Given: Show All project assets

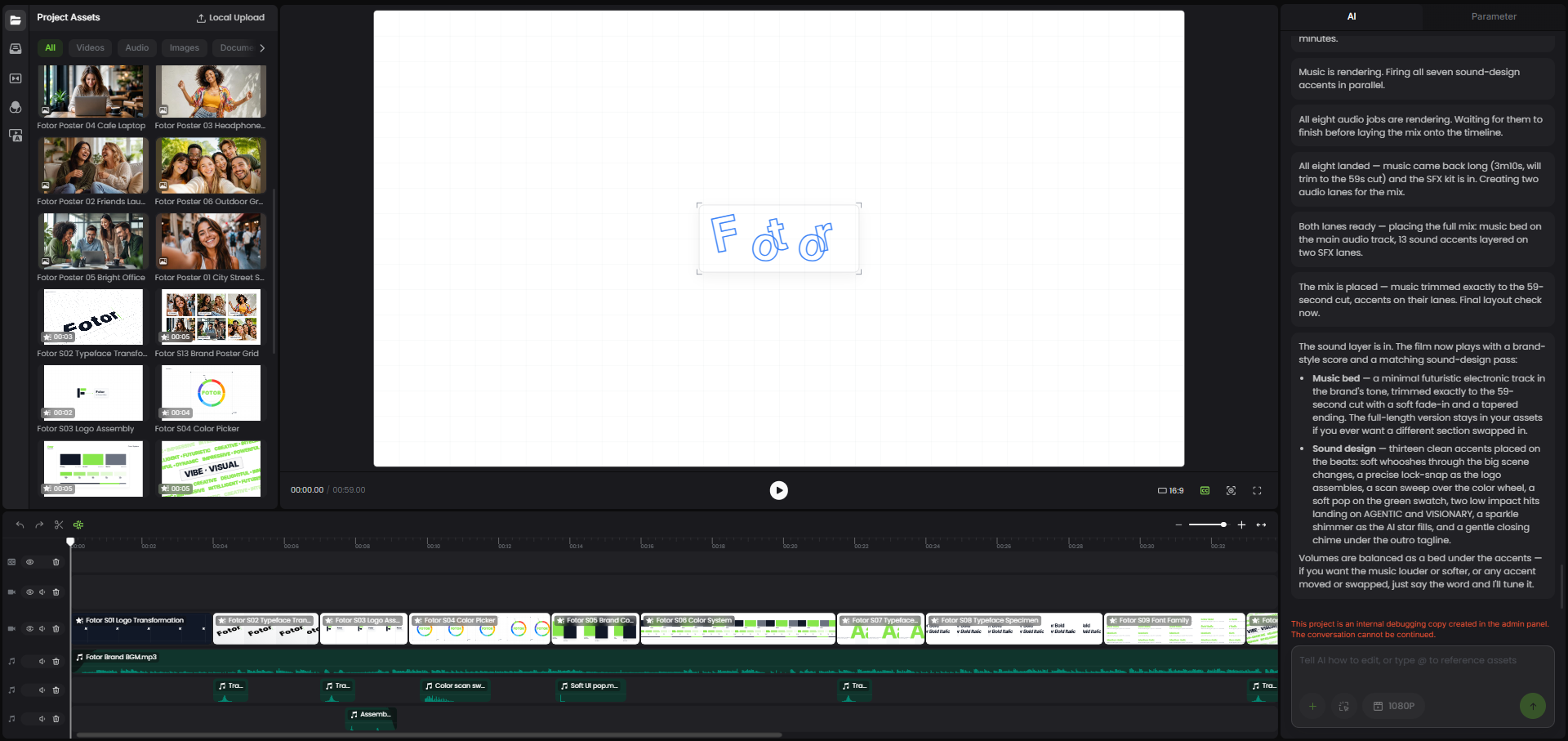Looking at the screenshot, I should coord(50,47).
